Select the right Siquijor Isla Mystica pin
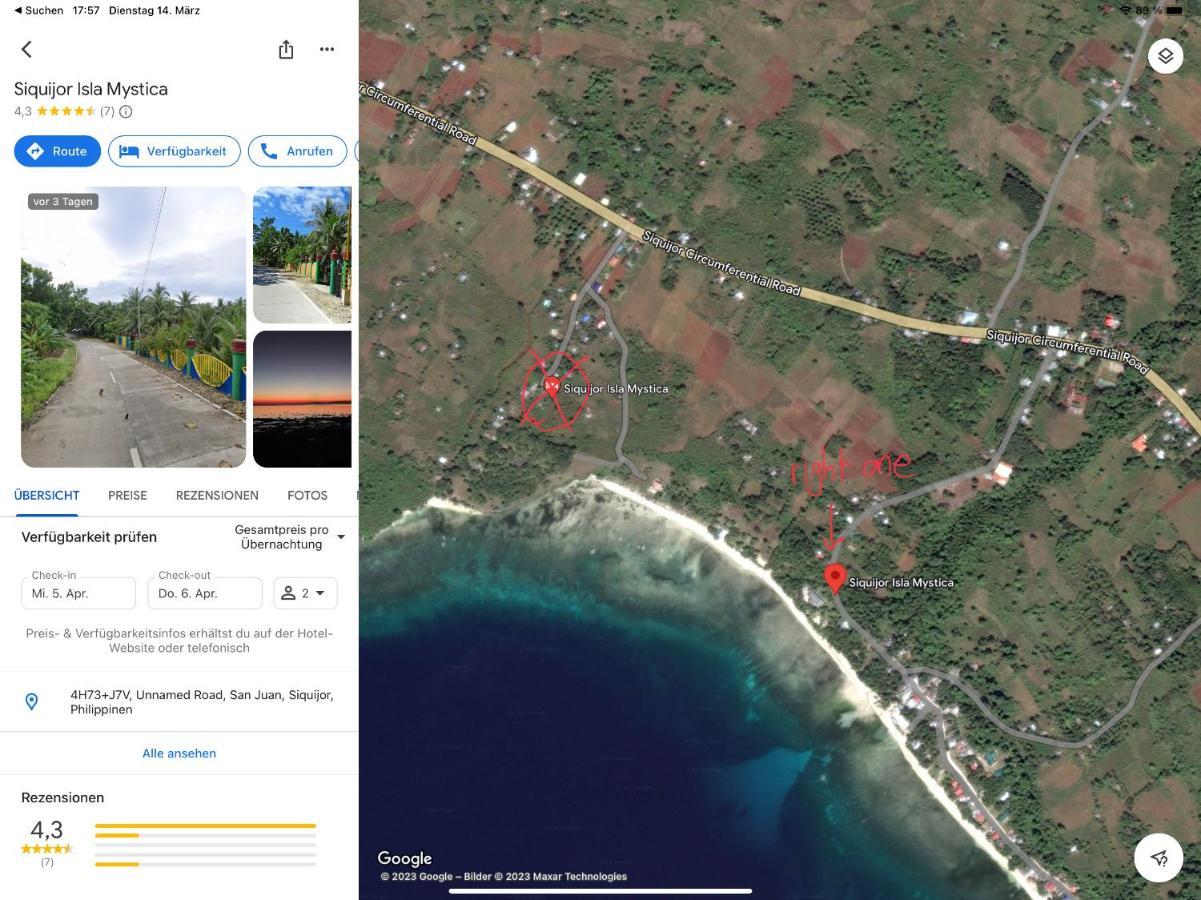The height and width of the screenshot is (900, 1201). [835, 578]
